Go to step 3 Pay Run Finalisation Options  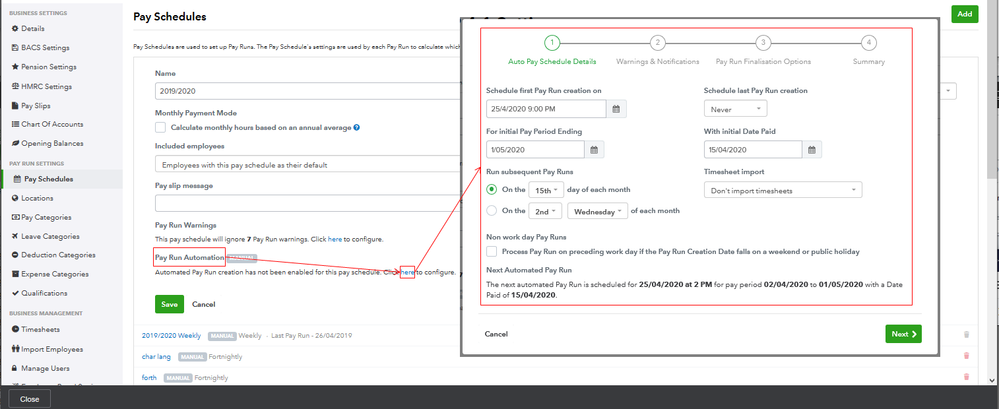[763, 43]
